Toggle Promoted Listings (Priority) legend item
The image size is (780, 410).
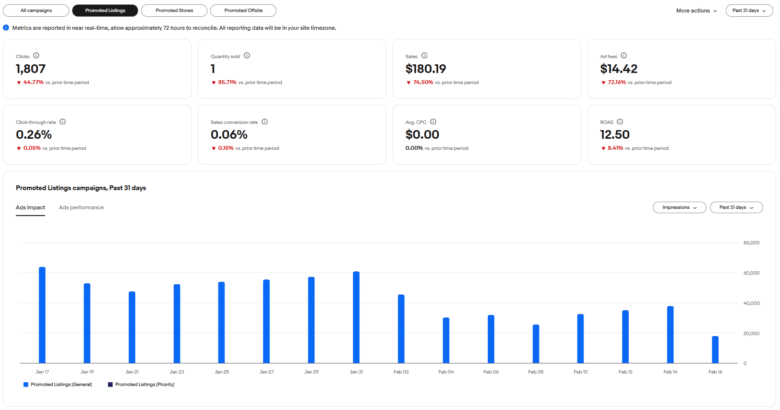151,383
